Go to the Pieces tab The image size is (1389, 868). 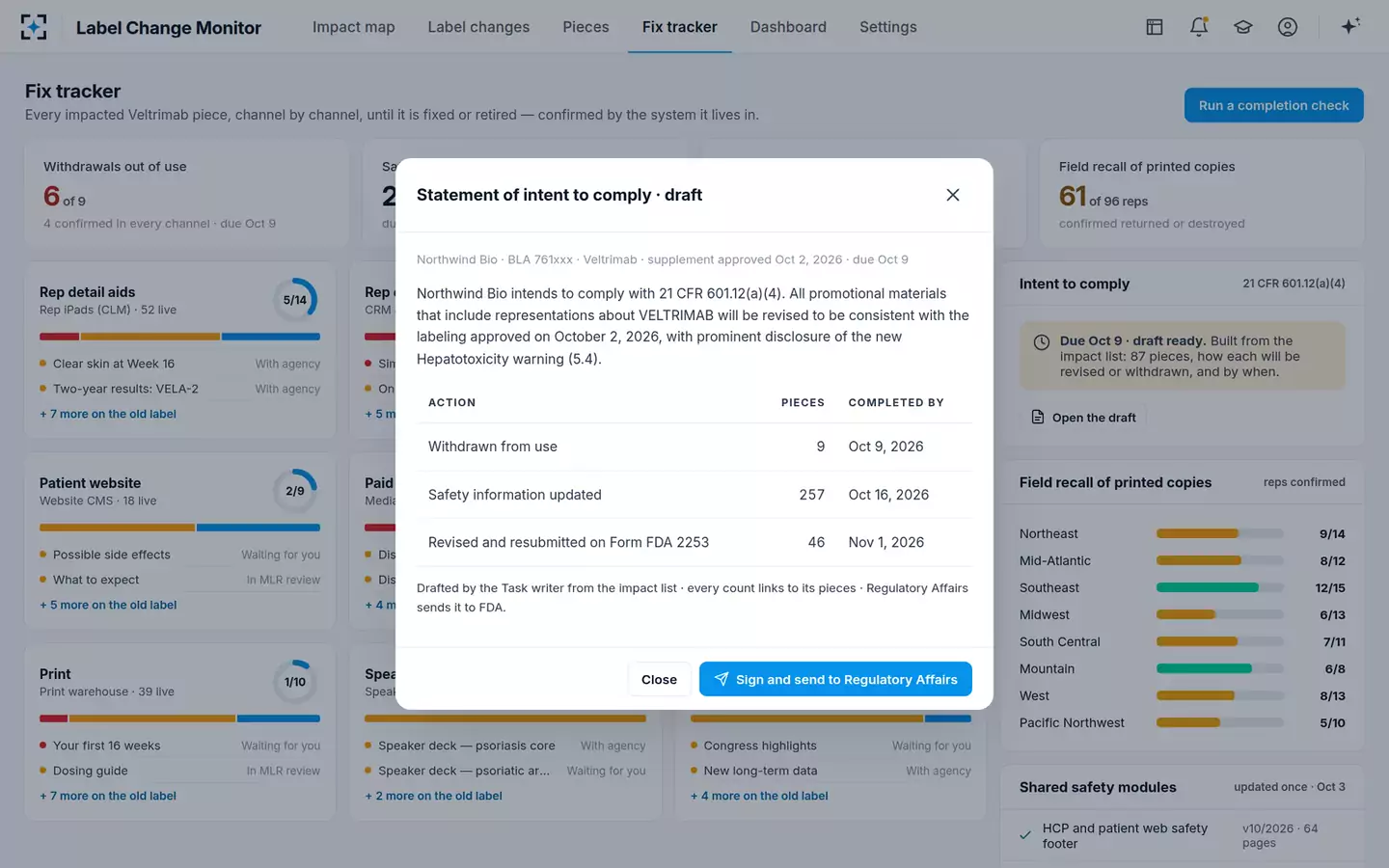click(x=586, y=27)
